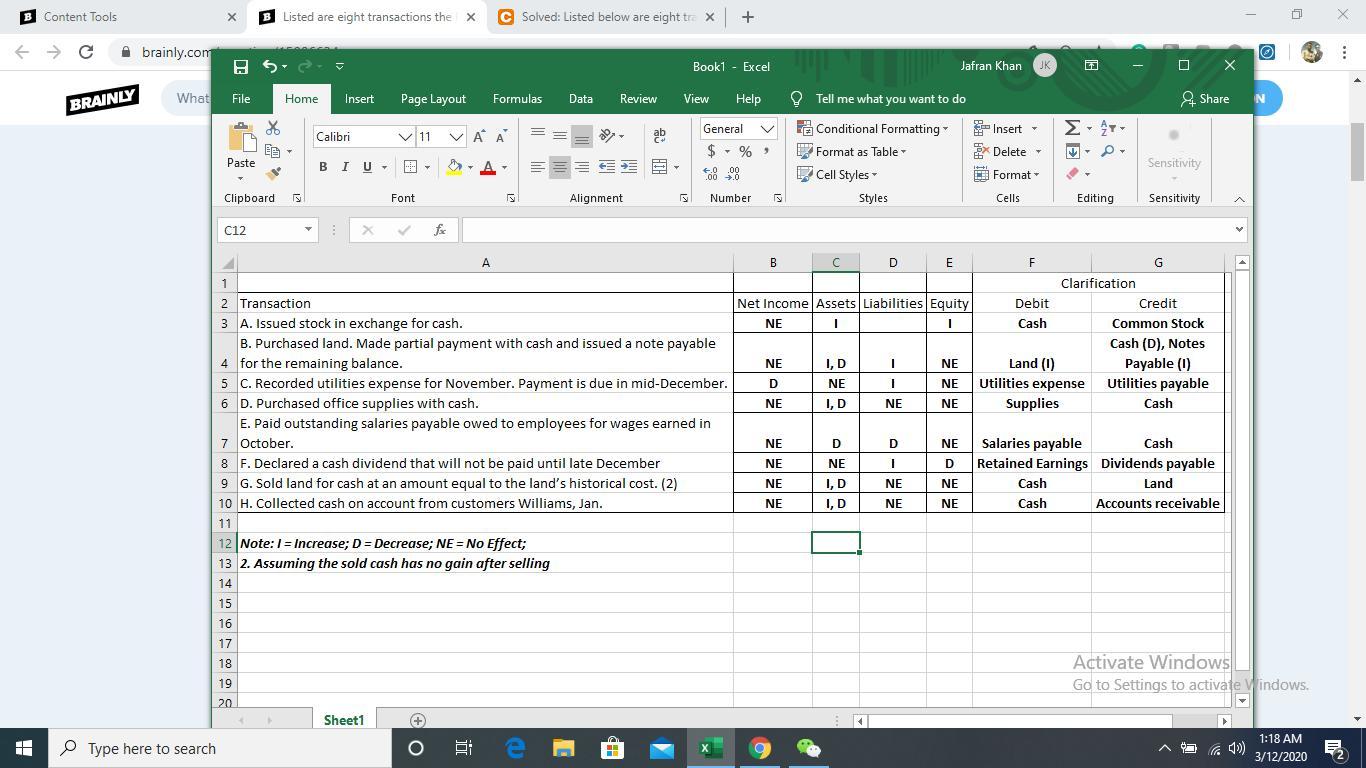Click the AutoSum sigma icon
Screen dimensions: 1366x768
click(1072, 128)
